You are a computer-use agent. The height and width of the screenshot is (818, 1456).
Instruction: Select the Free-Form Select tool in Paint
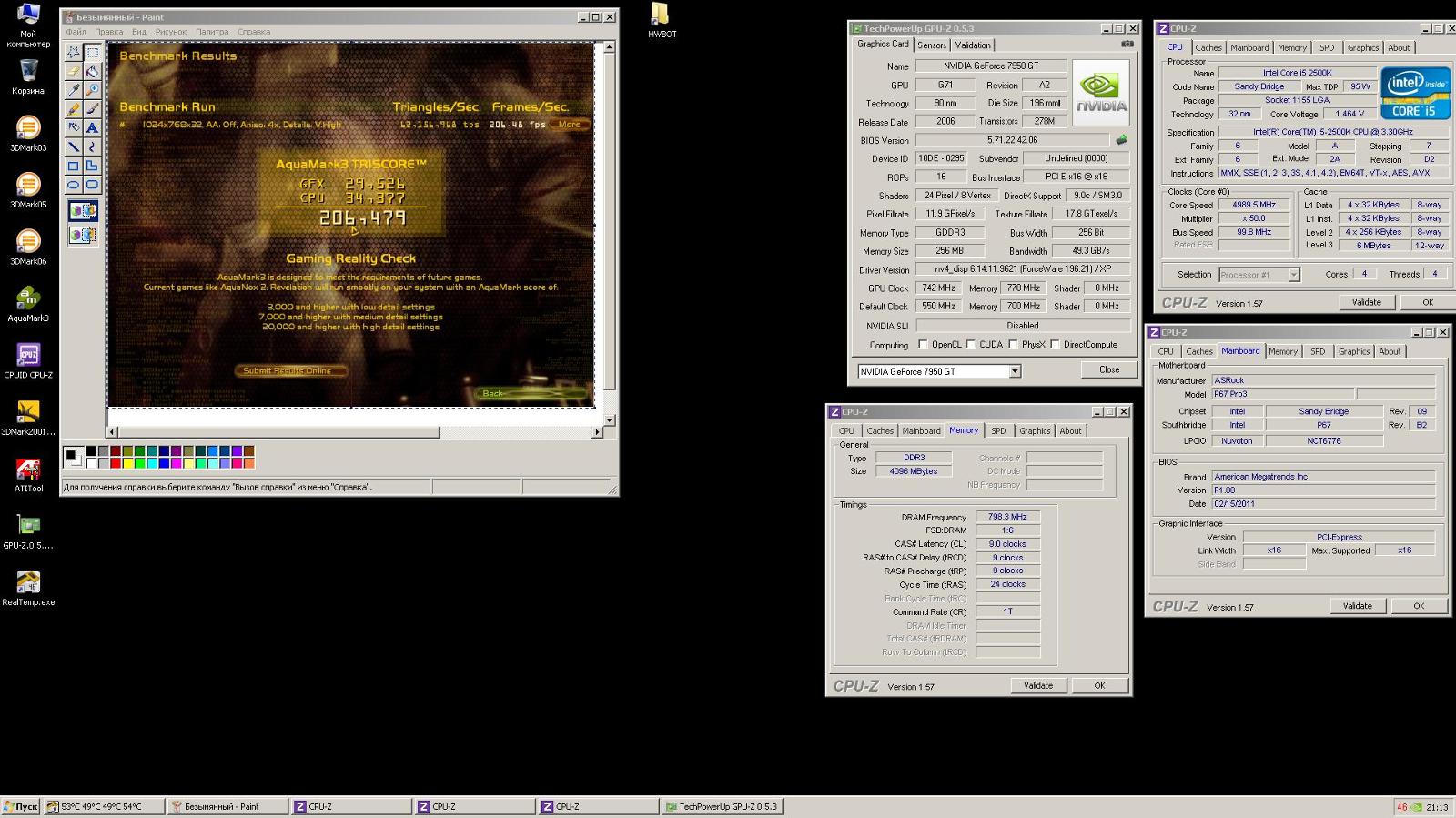[x=74, y=52]
